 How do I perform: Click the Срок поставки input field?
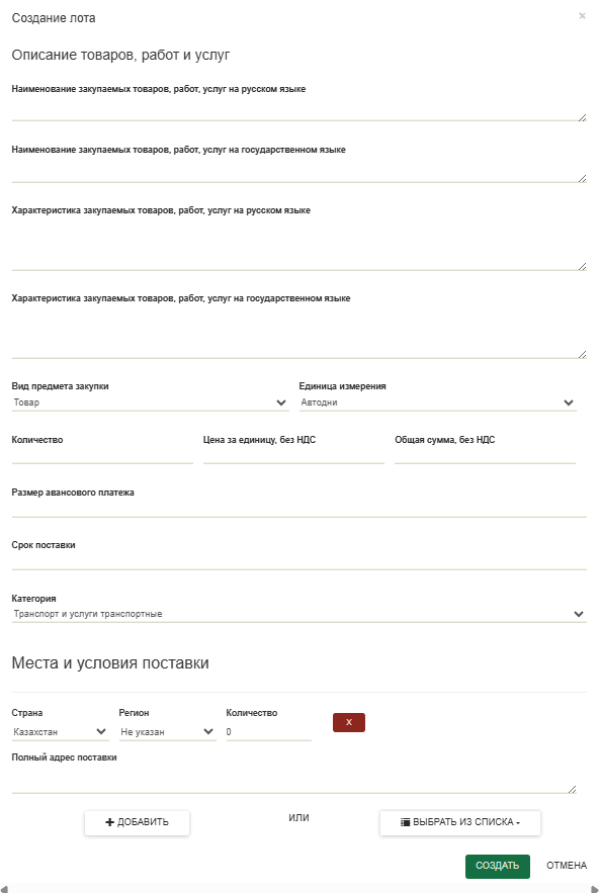[x=298, y=561]
